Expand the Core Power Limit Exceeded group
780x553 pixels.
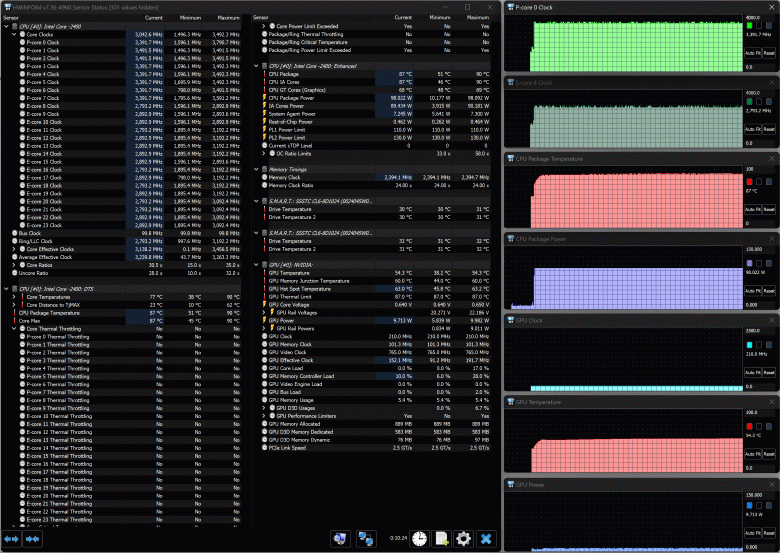point(264,26)
